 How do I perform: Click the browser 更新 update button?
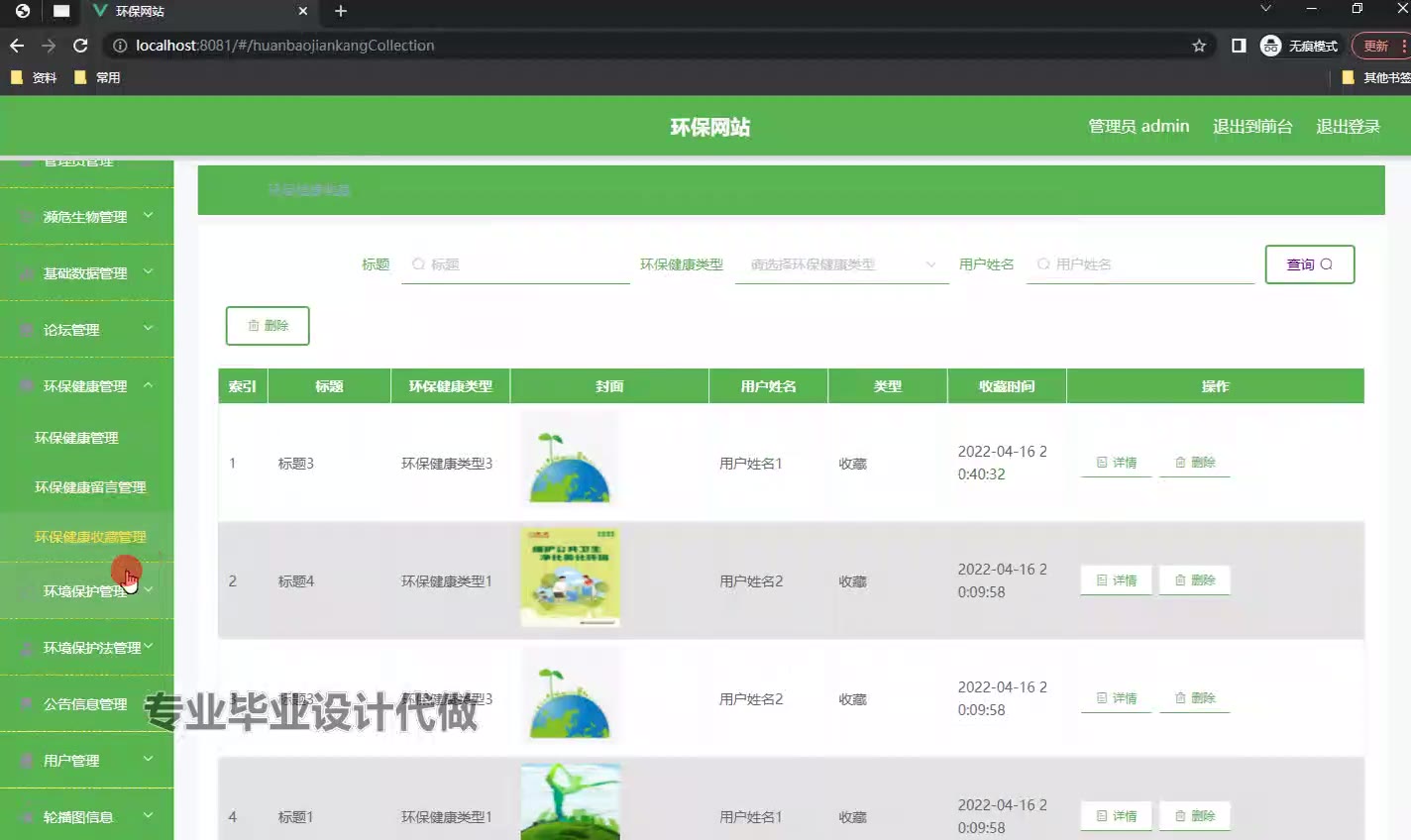pos(1380,46)
